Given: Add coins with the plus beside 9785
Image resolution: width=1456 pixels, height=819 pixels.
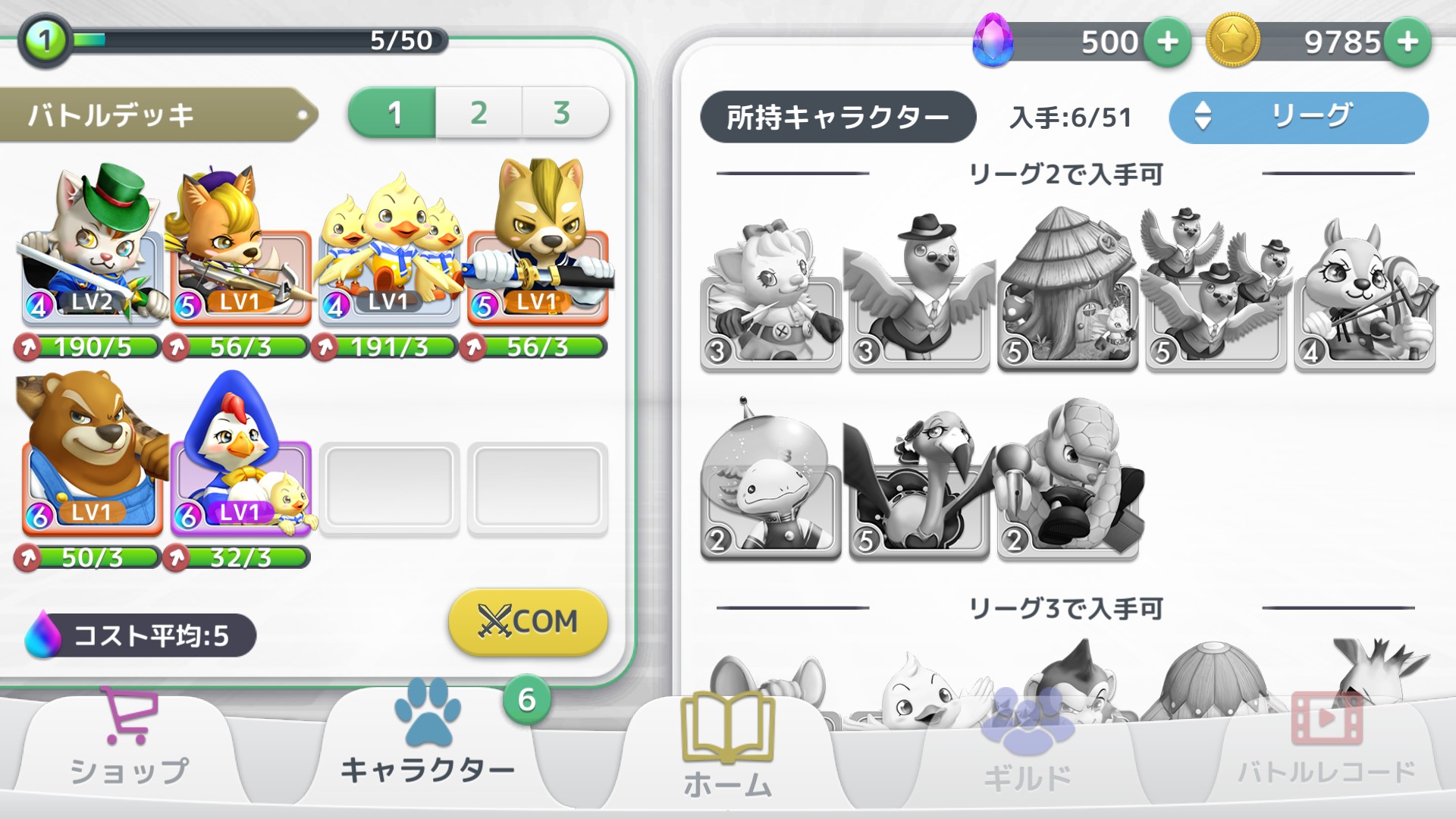Looking at the screenshot, I should pos(1407,42).
